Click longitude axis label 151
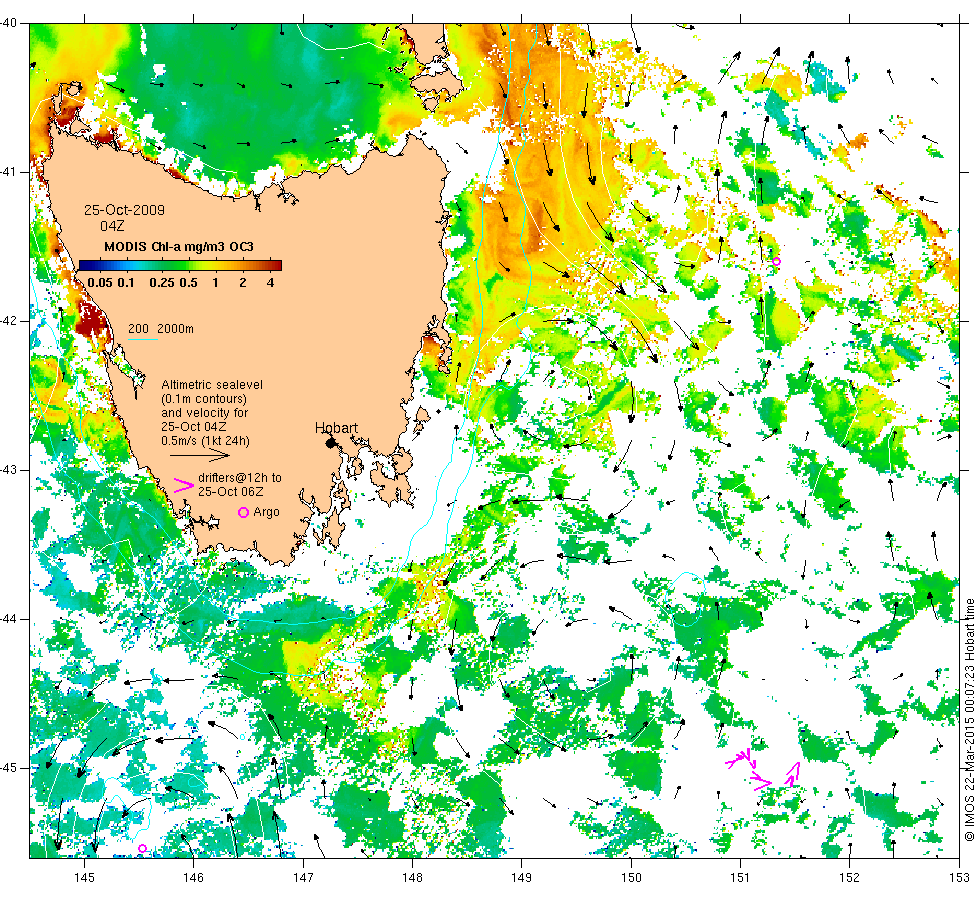The image size is (980, 900). [740, 878]
